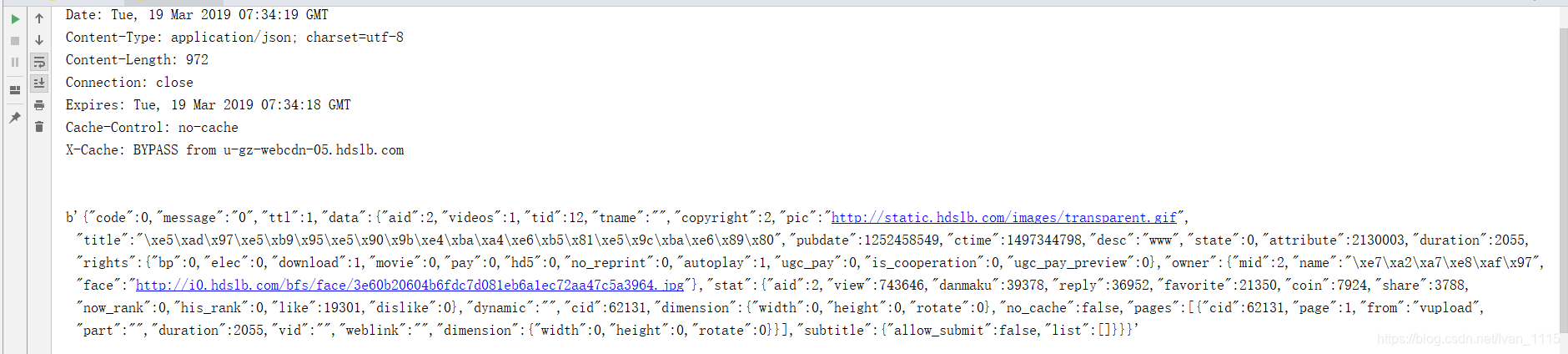Click the Expires header line

click(x=209, y=105)
